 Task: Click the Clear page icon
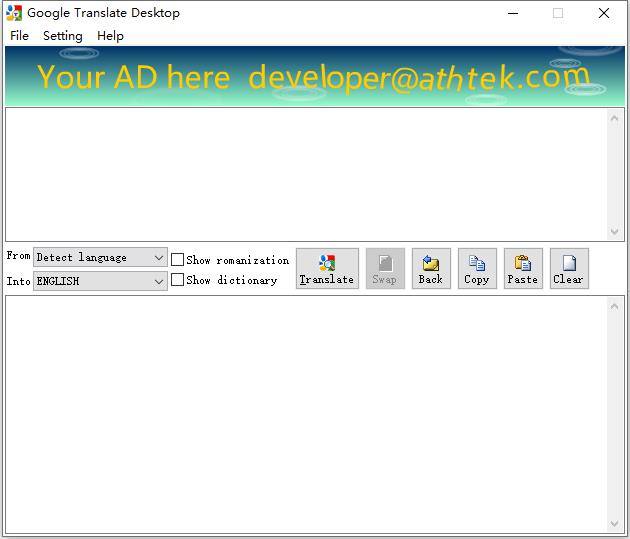coord(569,264)
